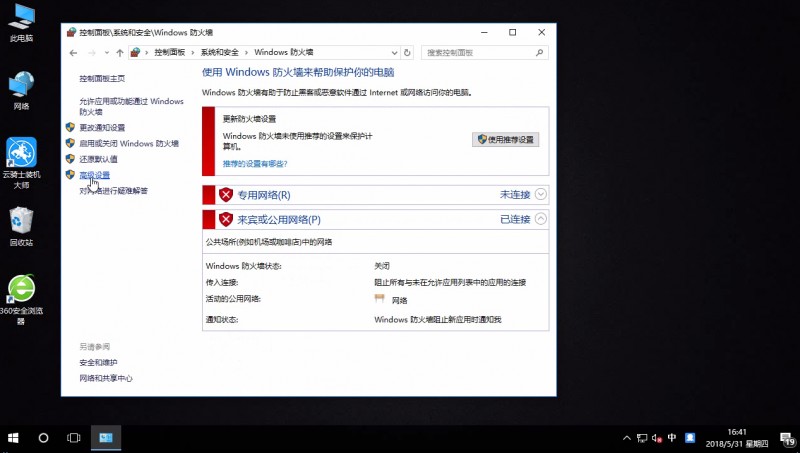Click the 活动的公用网络: label

233,299
